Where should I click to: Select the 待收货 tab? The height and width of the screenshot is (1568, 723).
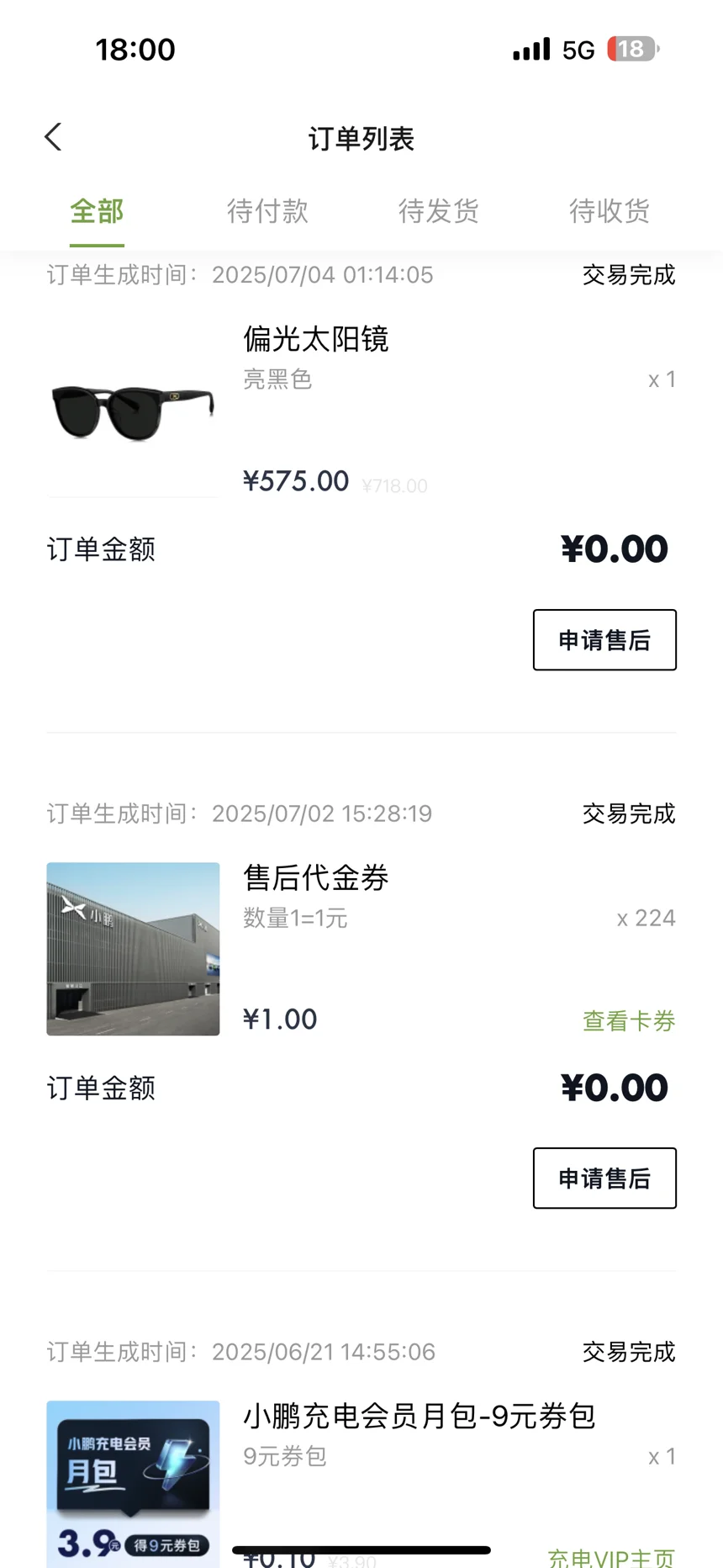pos(610,211)
